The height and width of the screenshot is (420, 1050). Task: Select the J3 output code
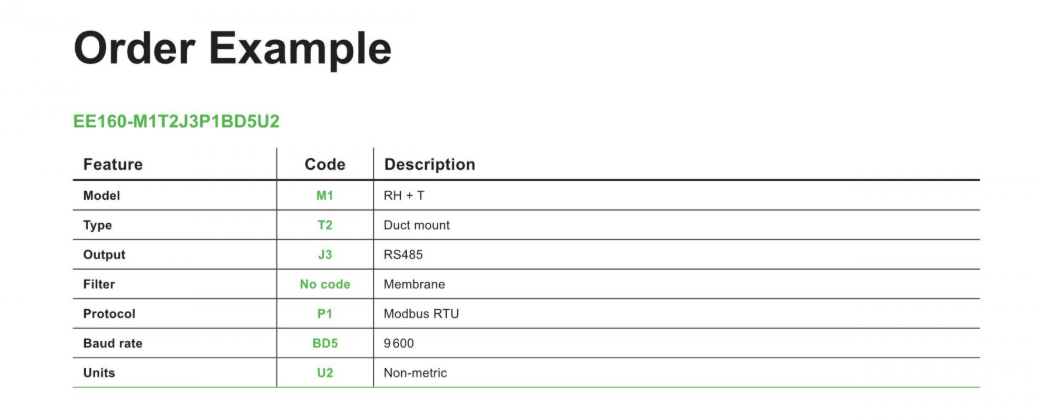[x=325, y=255]
